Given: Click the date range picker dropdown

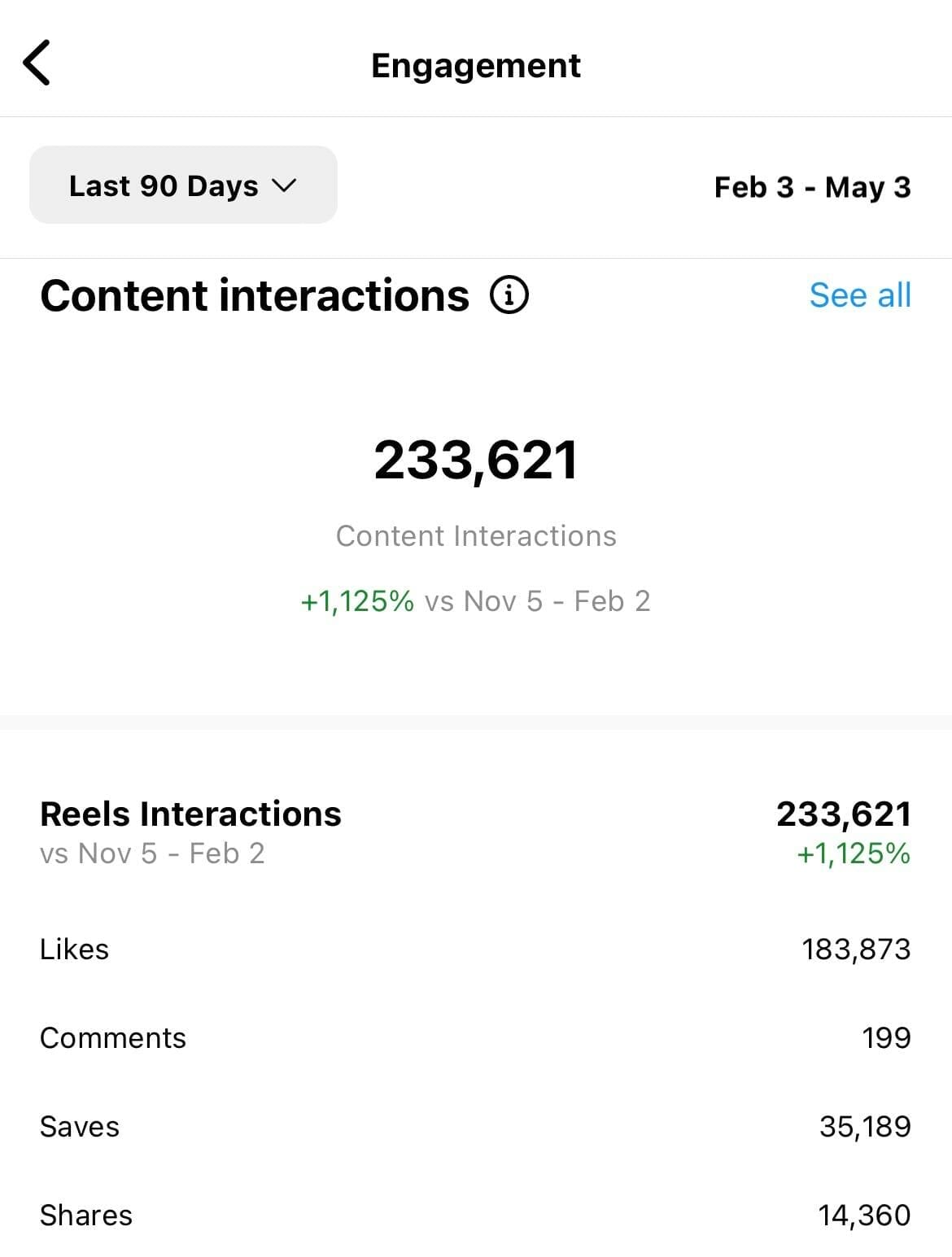Looking at the screenshot, I should click(182, 185).
